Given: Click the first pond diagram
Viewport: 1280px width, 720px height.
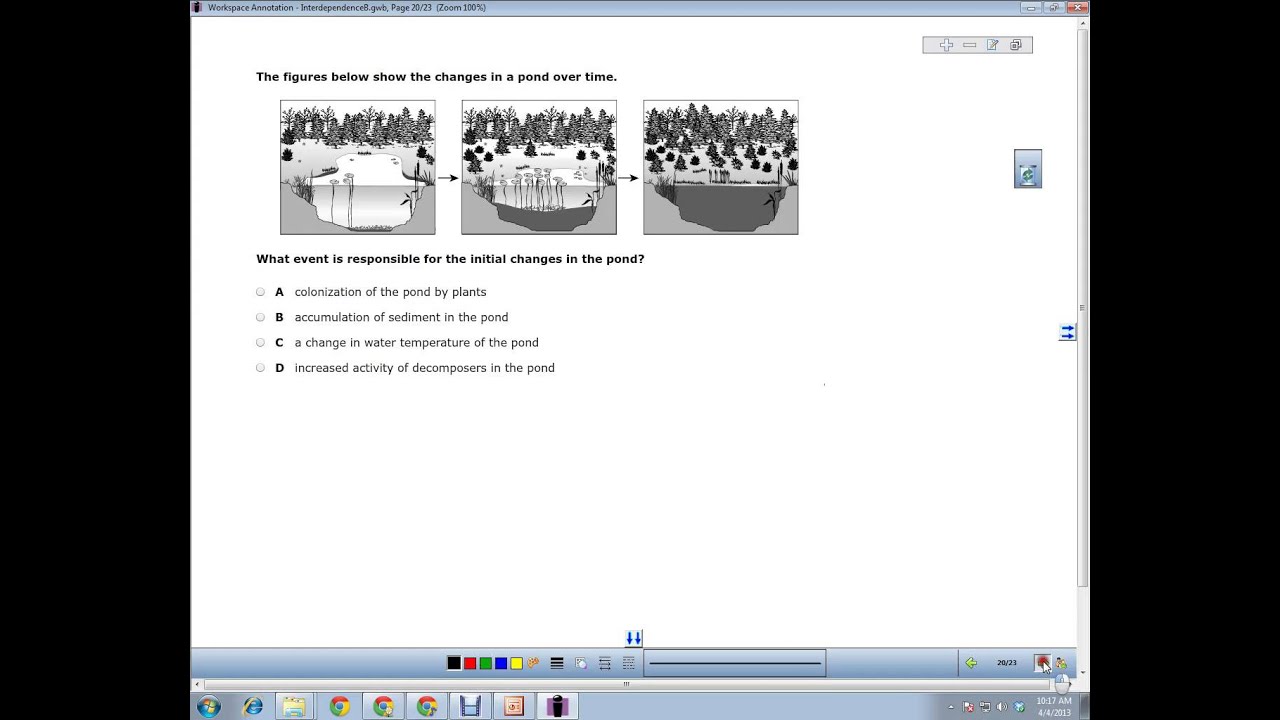Looking at the screenshot, I should pos(358,167).
